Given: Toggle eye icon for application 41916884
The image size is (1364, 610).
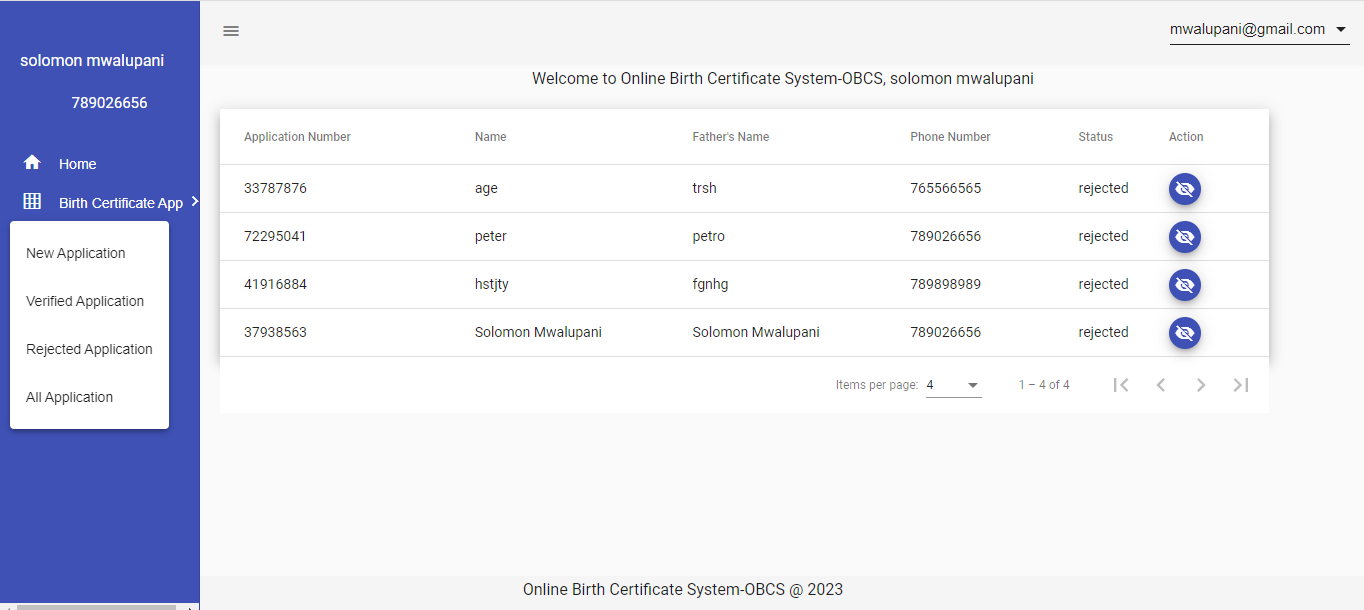Looking at the screenshot, I should click(x=1185, y=285).
